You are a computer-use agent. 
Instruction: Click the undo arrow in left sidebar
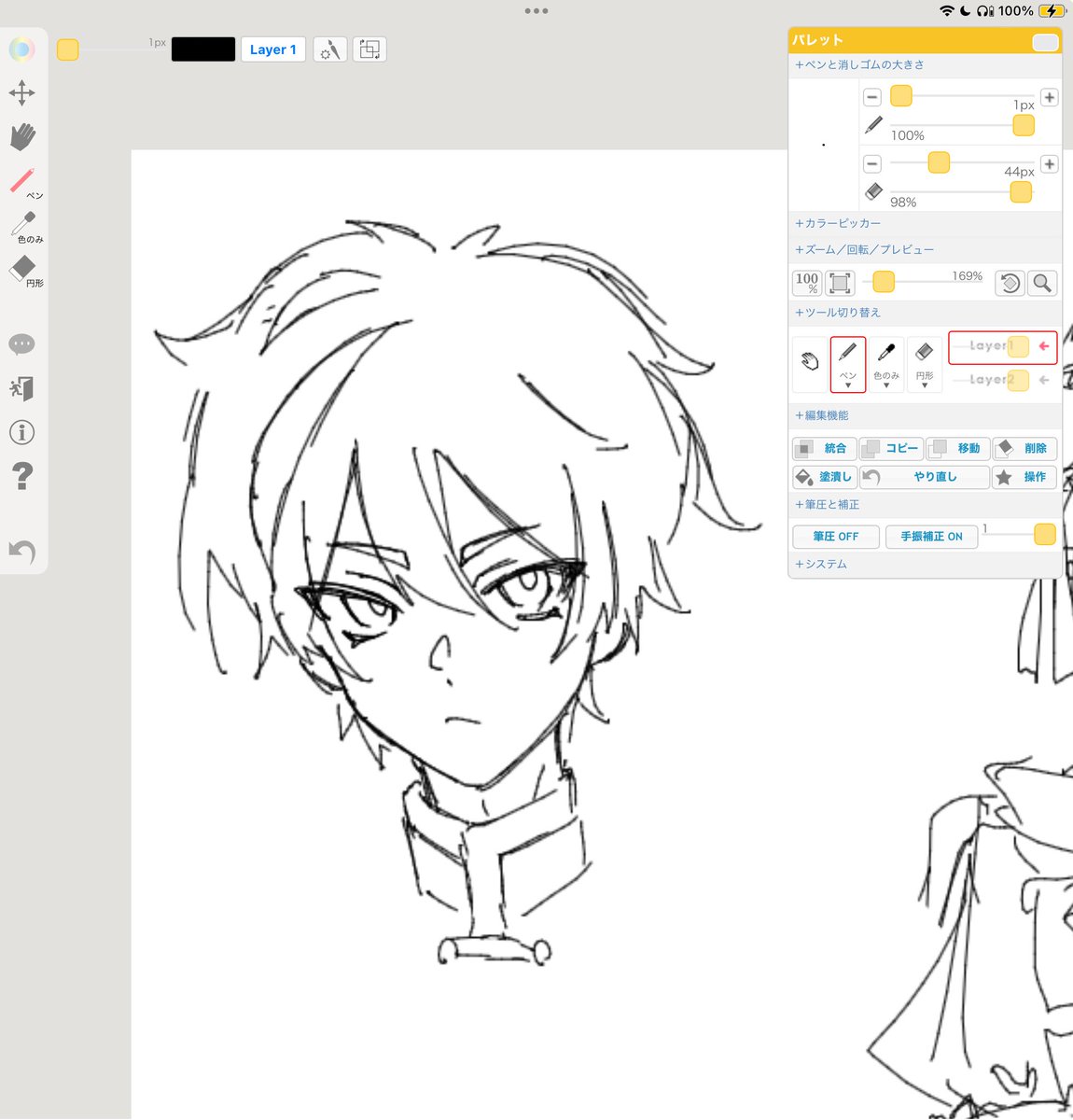(x=21, y=552)
